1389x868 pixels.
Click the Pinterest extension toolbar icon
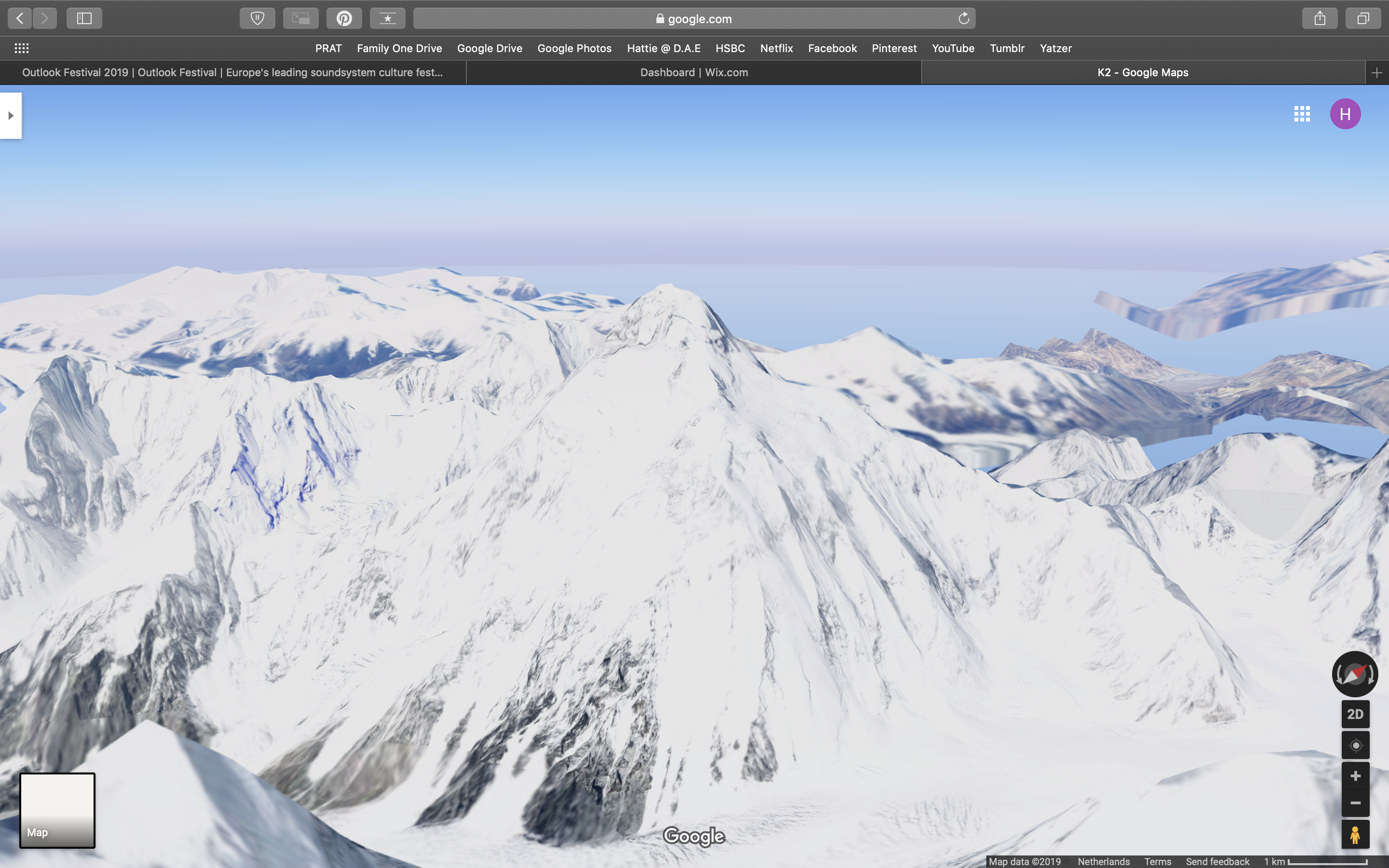[x=344, y=18]
